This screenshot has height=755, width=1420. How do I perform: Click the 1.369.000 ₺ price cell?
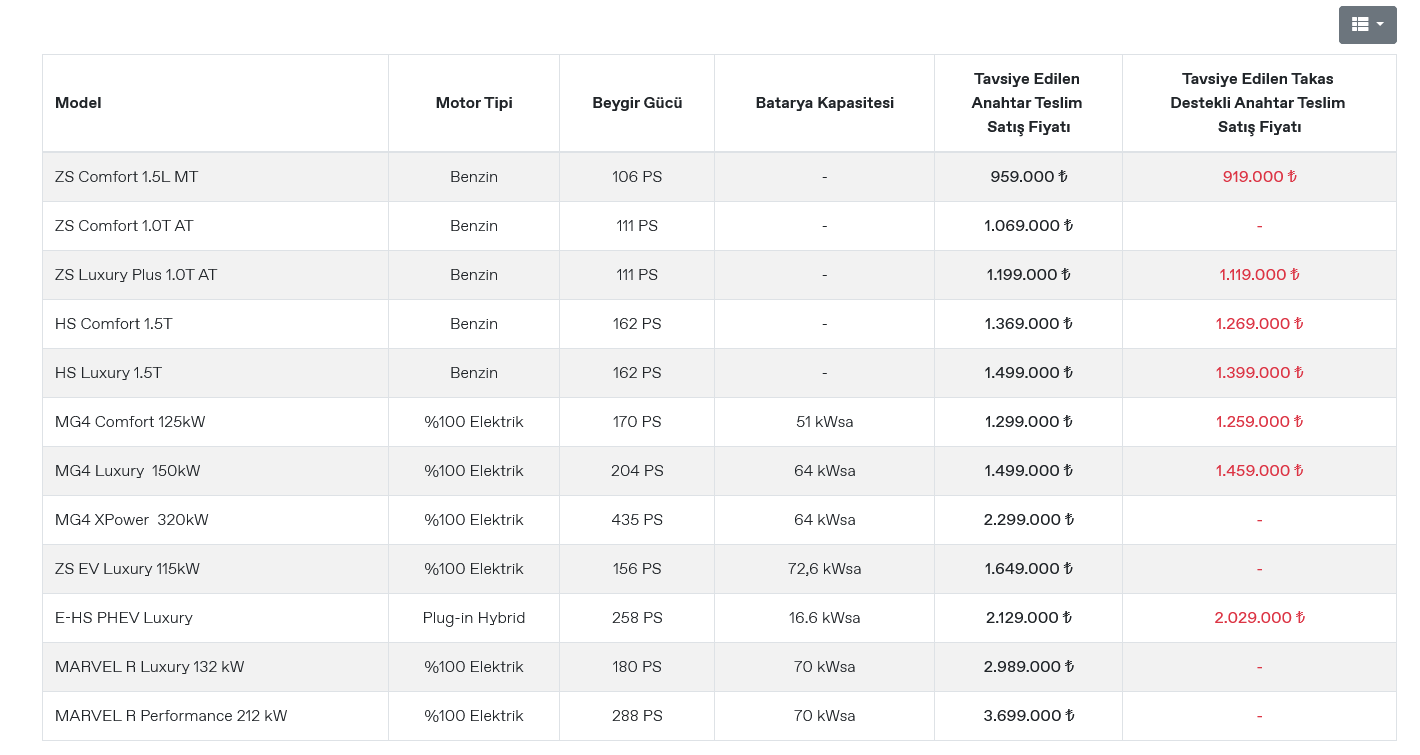pos(1029,324)
